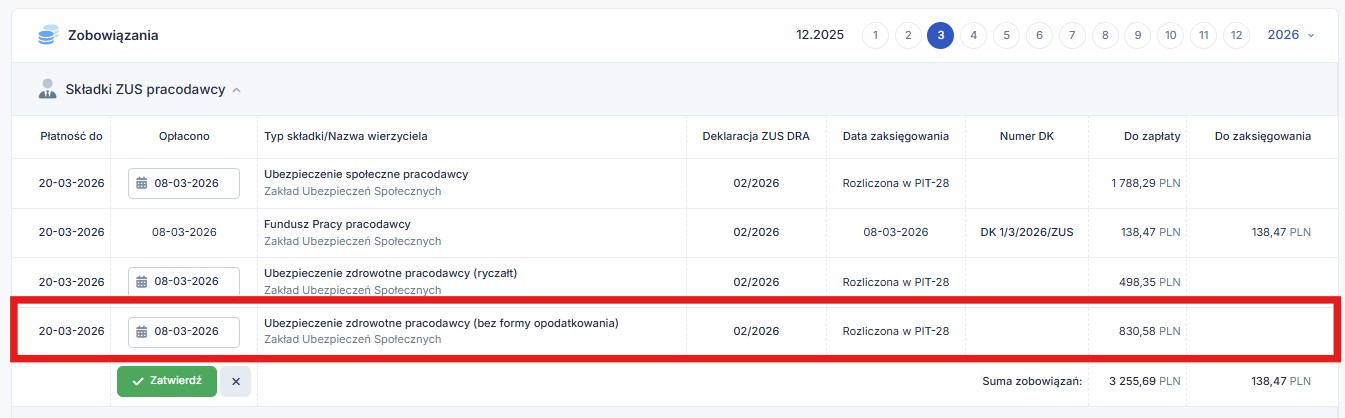The image size is (1345, 418).
Task: Collapse the Składki ZUS pracodawcy section
Action: click(x=237, y=90)
